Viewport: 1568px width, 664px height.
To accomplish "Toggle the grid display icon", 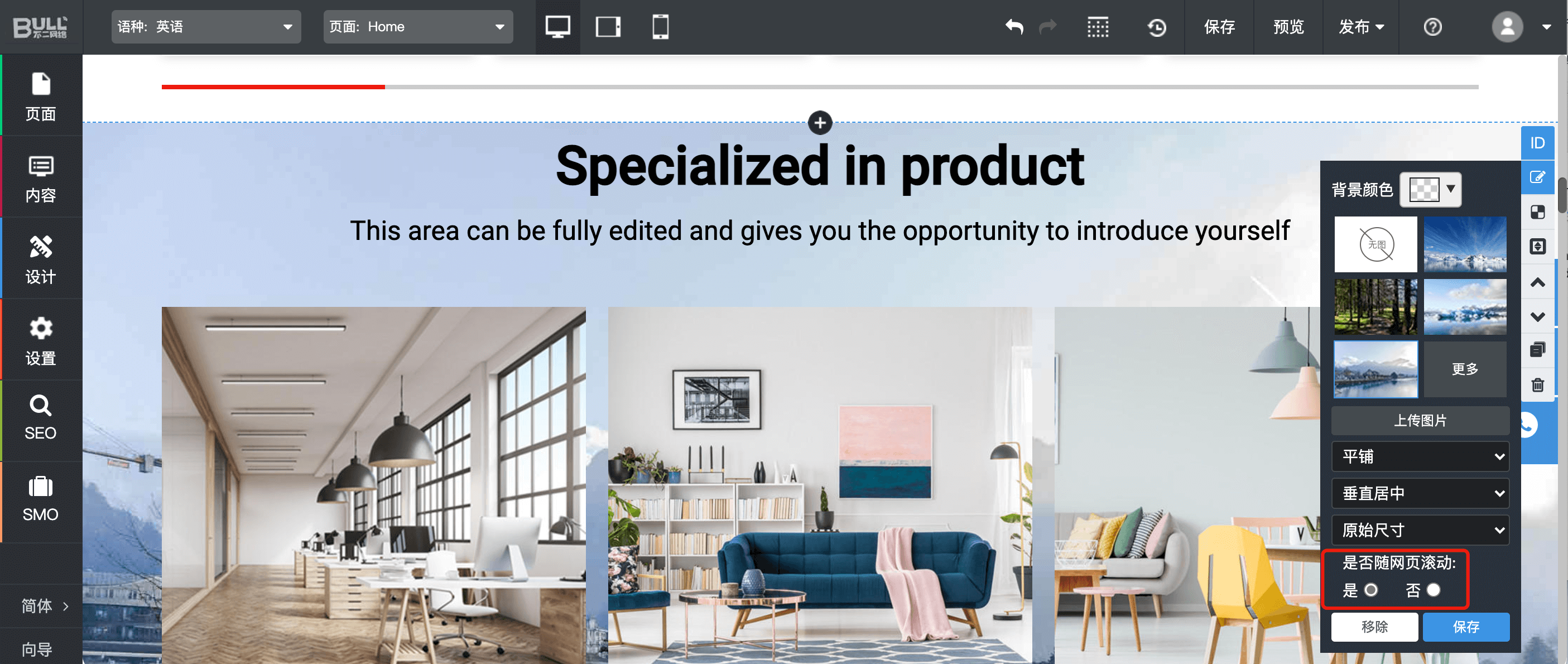I will (1098, 27).
